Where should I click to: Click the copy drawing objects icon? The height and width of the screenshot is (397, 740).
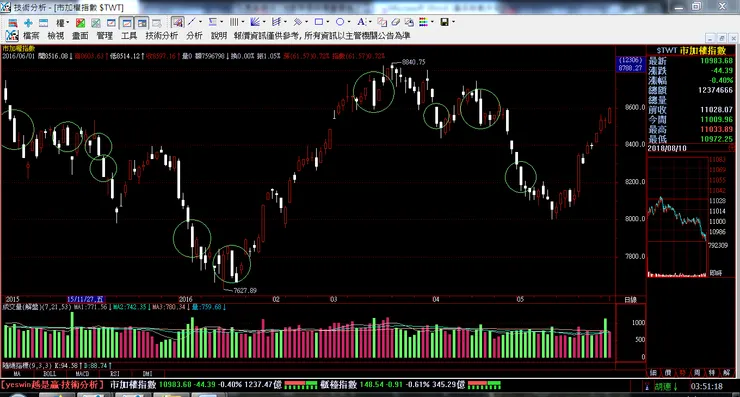[382, 22]
